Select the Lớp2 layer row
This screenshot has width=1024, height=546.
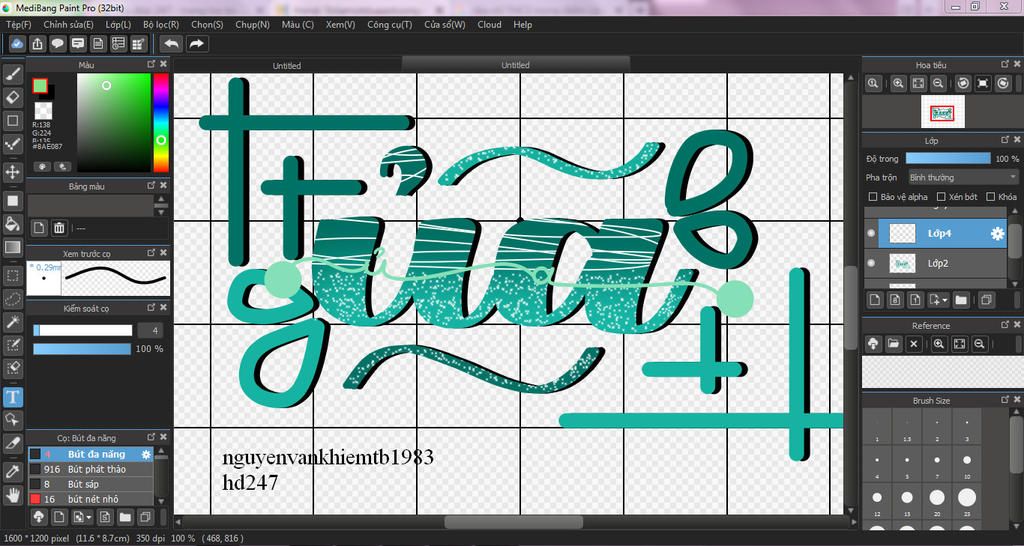click(936, 263)
